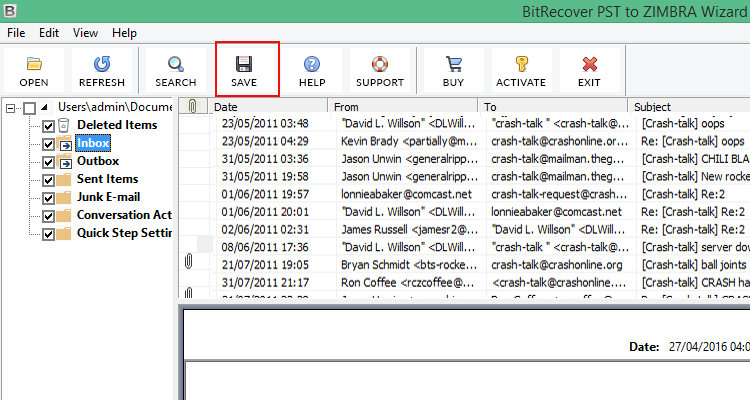This screenshot has height=400, width=750.
Task: Open a PST file with OPEN button
Action: click(33, 70)
